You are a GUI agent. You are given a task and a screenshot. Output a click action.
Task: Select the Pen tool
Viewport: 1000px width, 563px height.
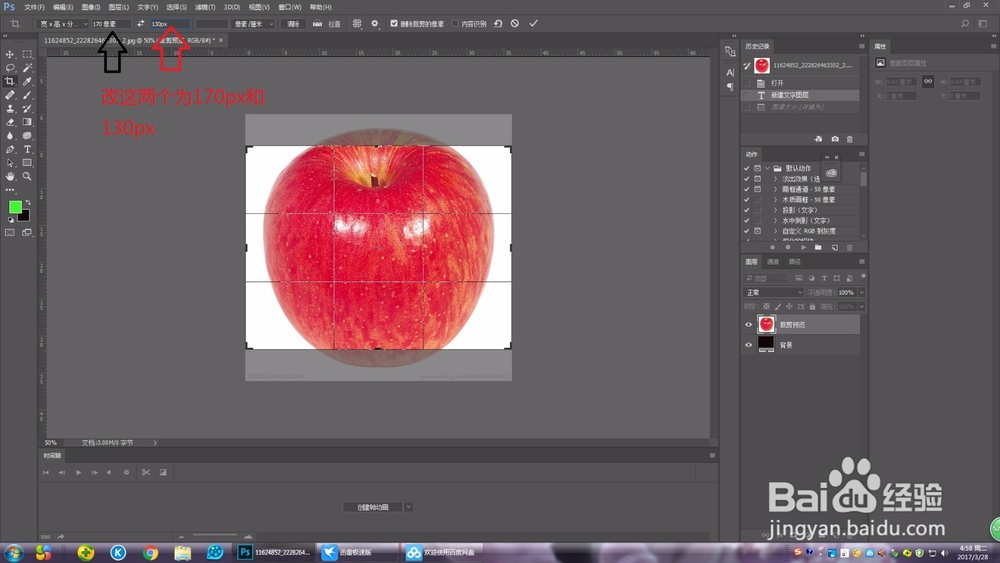(x=10, y=149)
